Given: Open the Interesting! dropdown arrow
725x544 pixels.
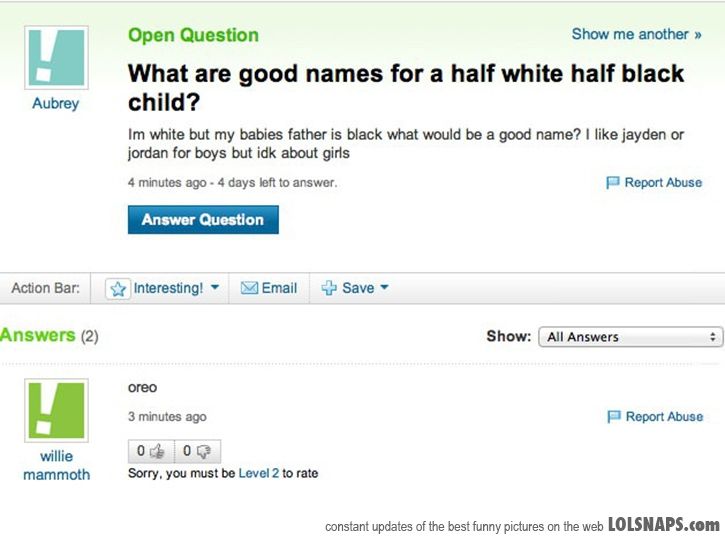Looking at the screenshot, I should click(213, 288).
